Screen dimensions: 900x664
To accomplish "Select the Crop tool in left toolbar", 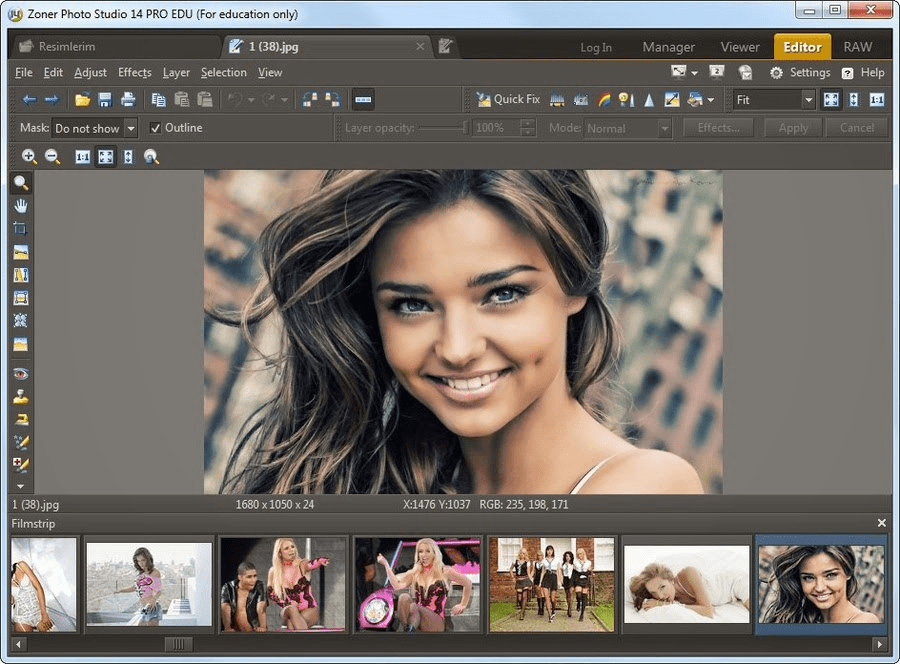I will pyautogui.click(x=20, y=229).
